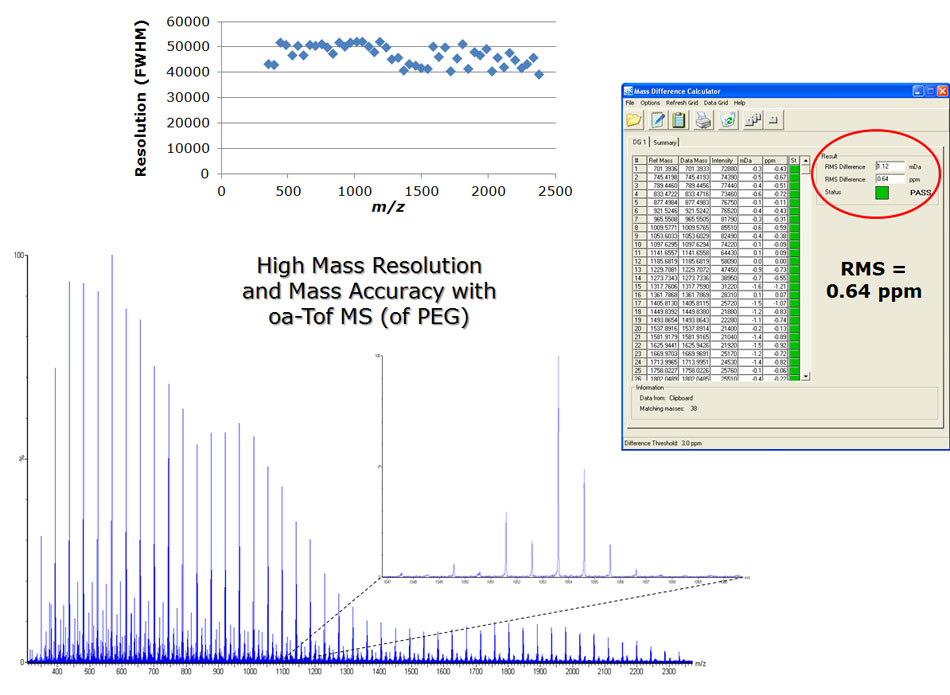Click the PASS status text
The image size is (950, 695).
[x=920, y=193]
